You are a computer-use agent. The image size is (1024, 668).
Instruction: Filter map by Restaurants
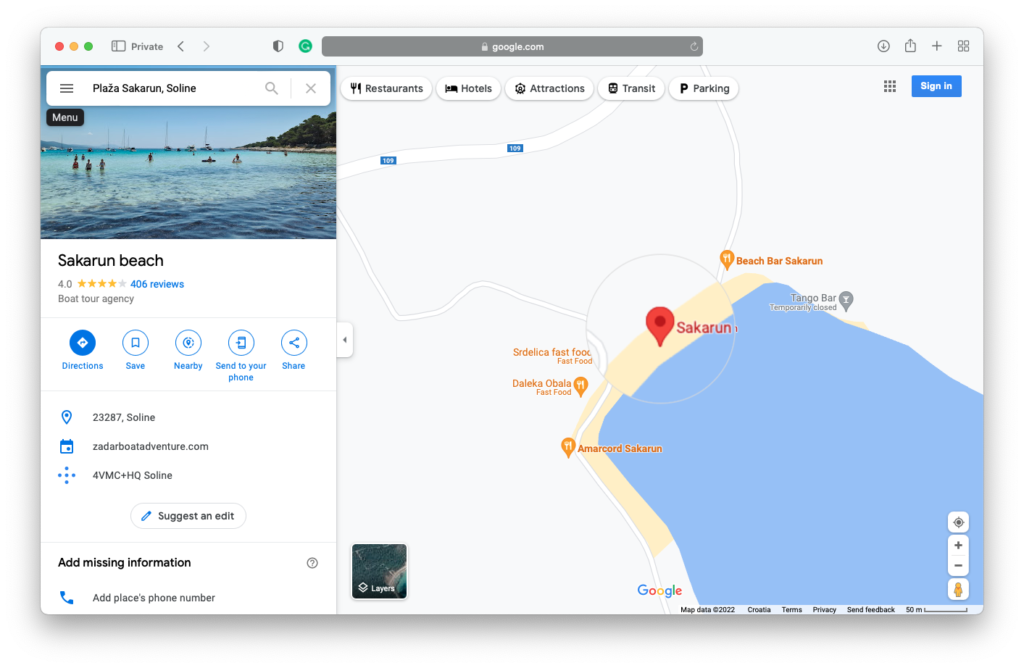pos(386,88)
